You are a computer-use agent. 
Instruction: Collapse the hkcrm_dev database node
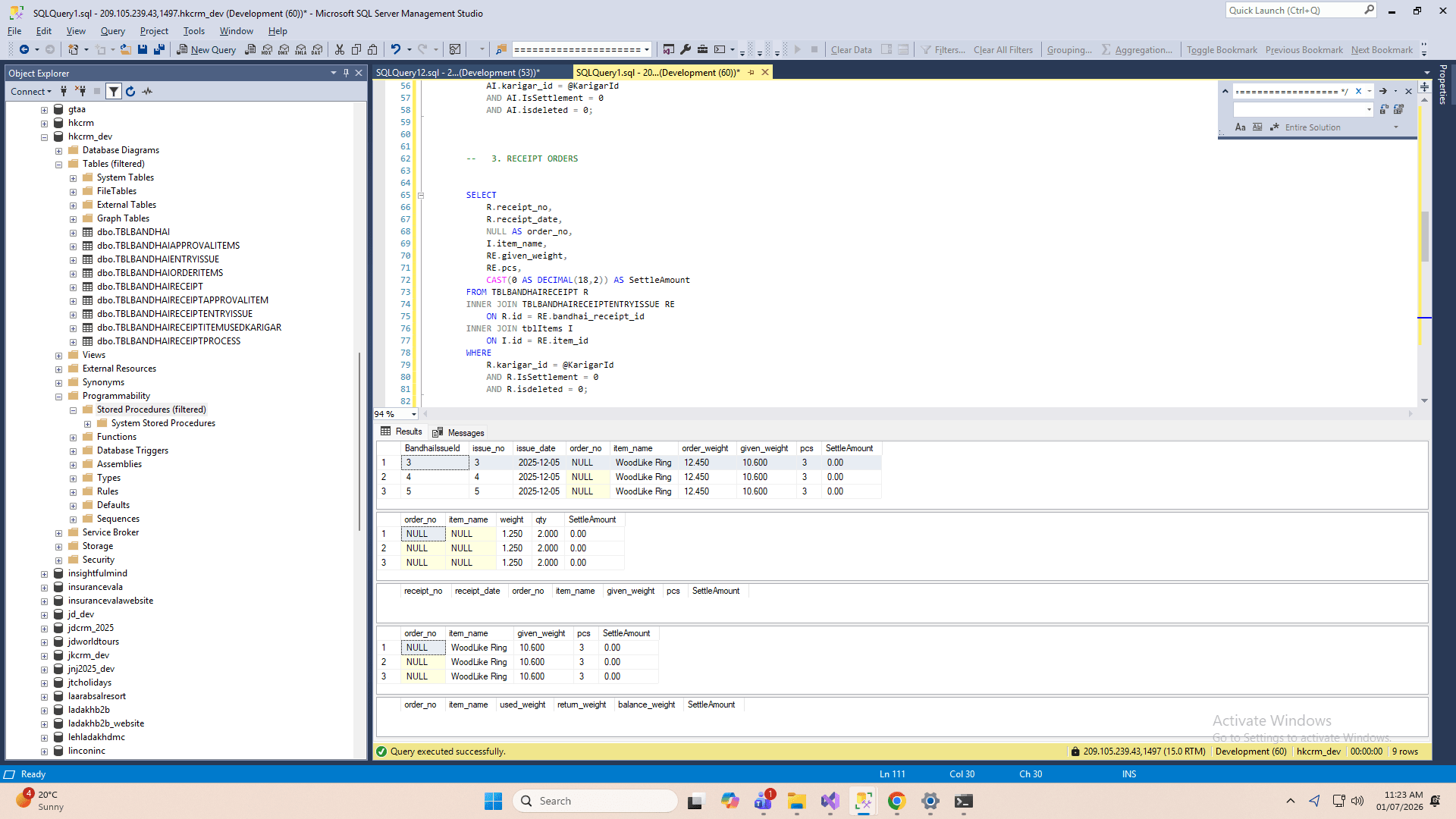(44, 137)
